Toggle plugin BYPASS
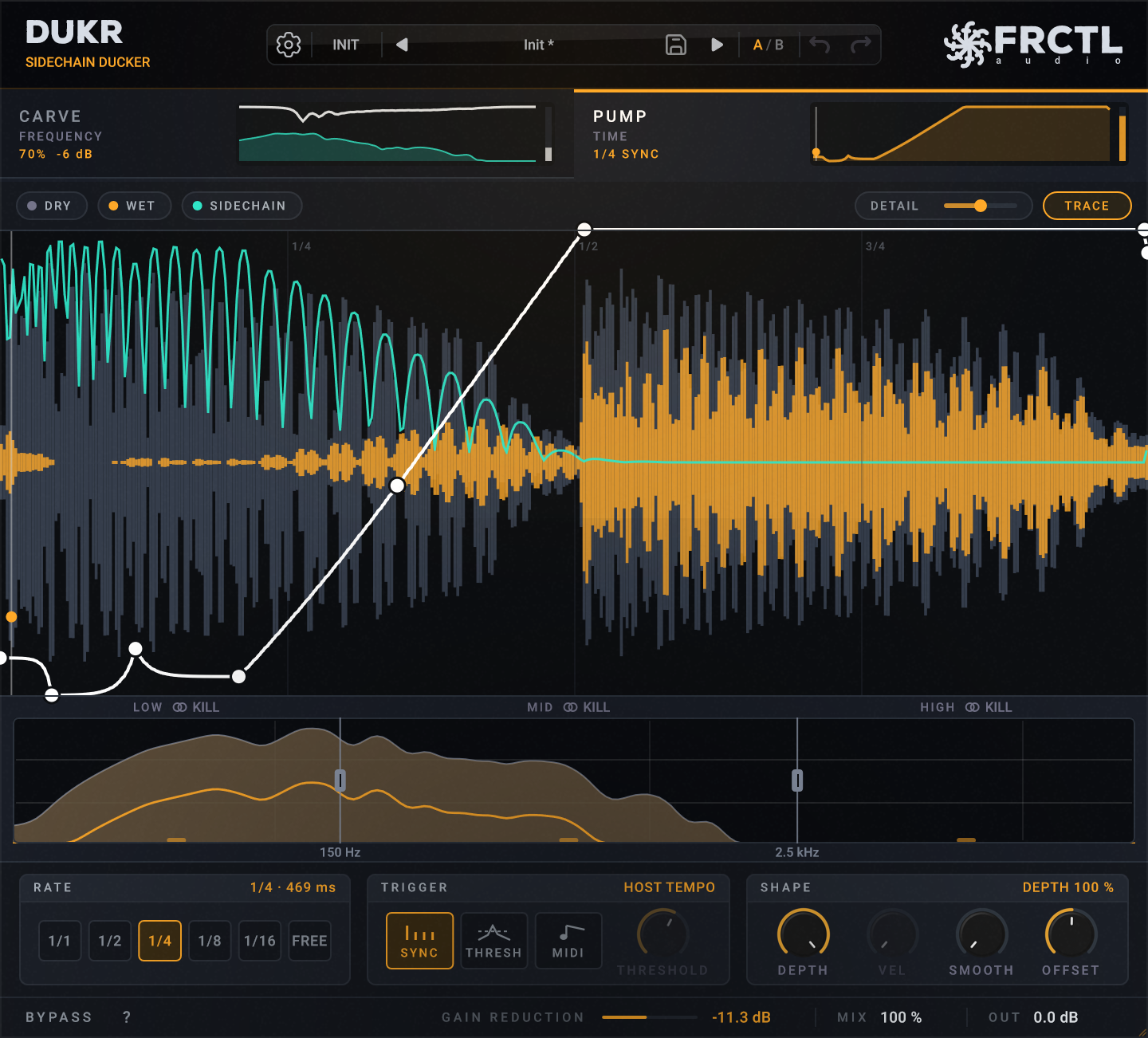Viewport: 1148px width, 1038px height. pos(59,1017)
